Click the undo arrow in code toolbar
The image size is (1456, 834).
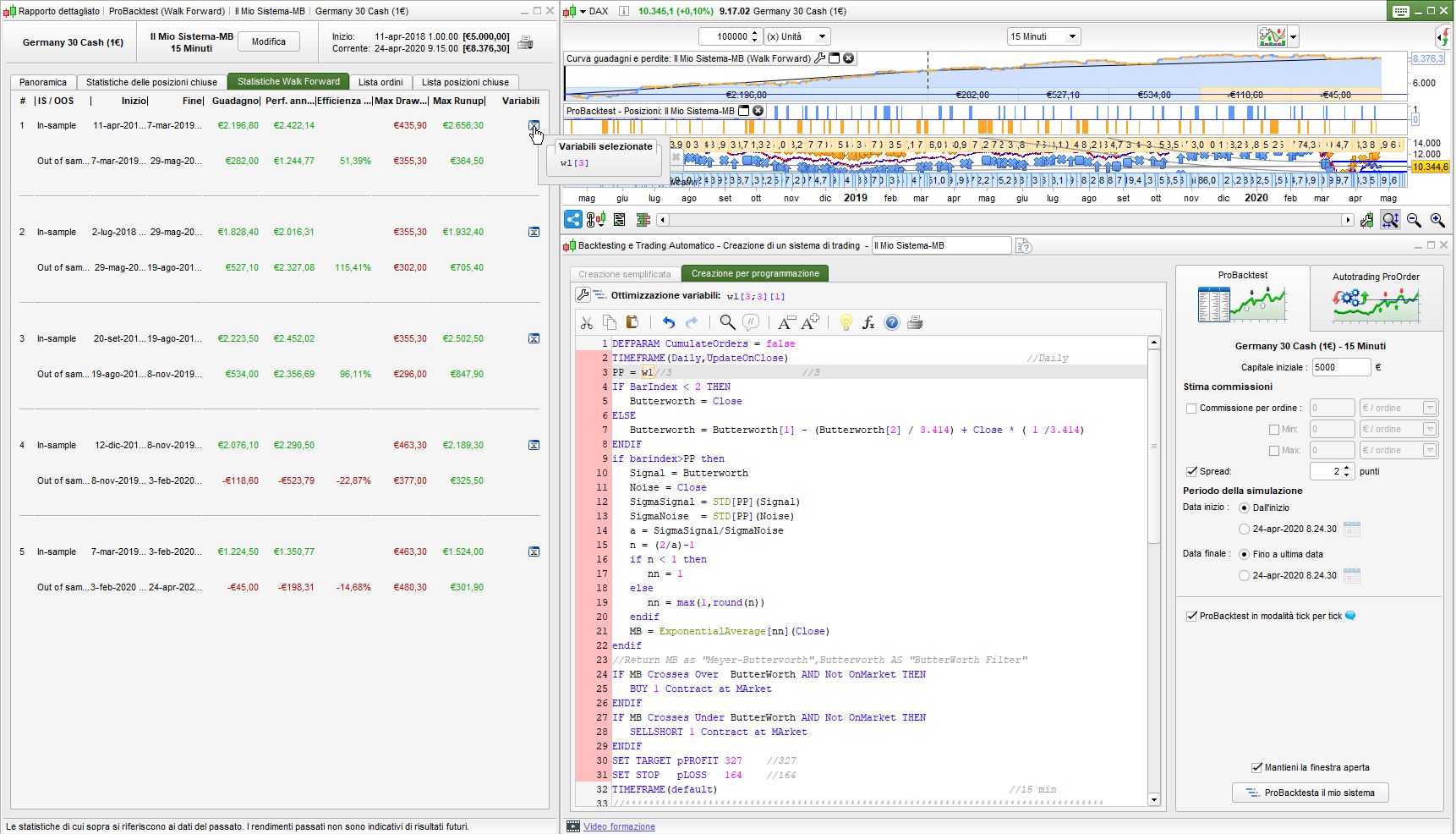pyautogui.click(x=668, y=322)
